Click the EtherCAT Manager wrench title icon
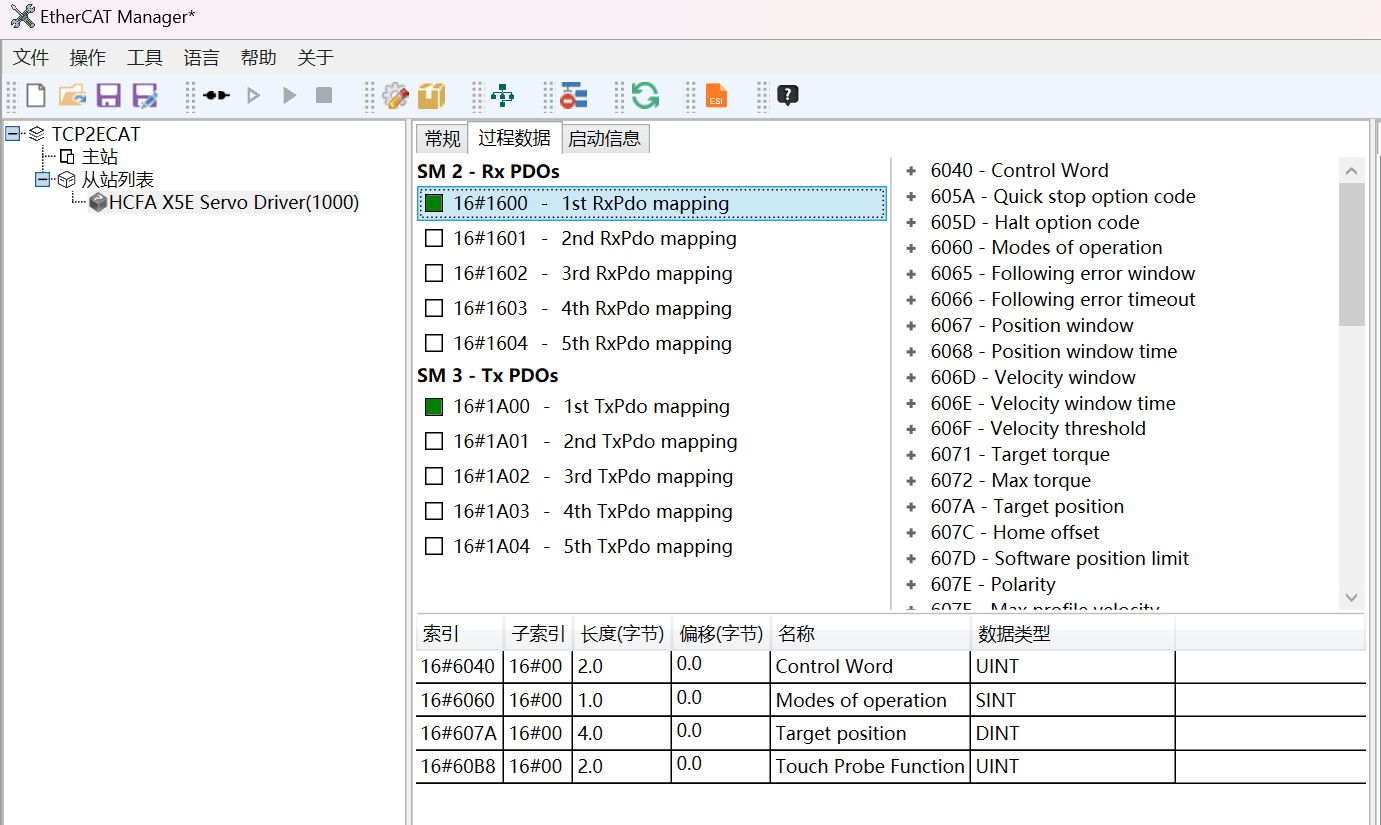Image resolution: width=1381 pixels, height=825 pixels. pyautogui.click(x=22, y=16)
